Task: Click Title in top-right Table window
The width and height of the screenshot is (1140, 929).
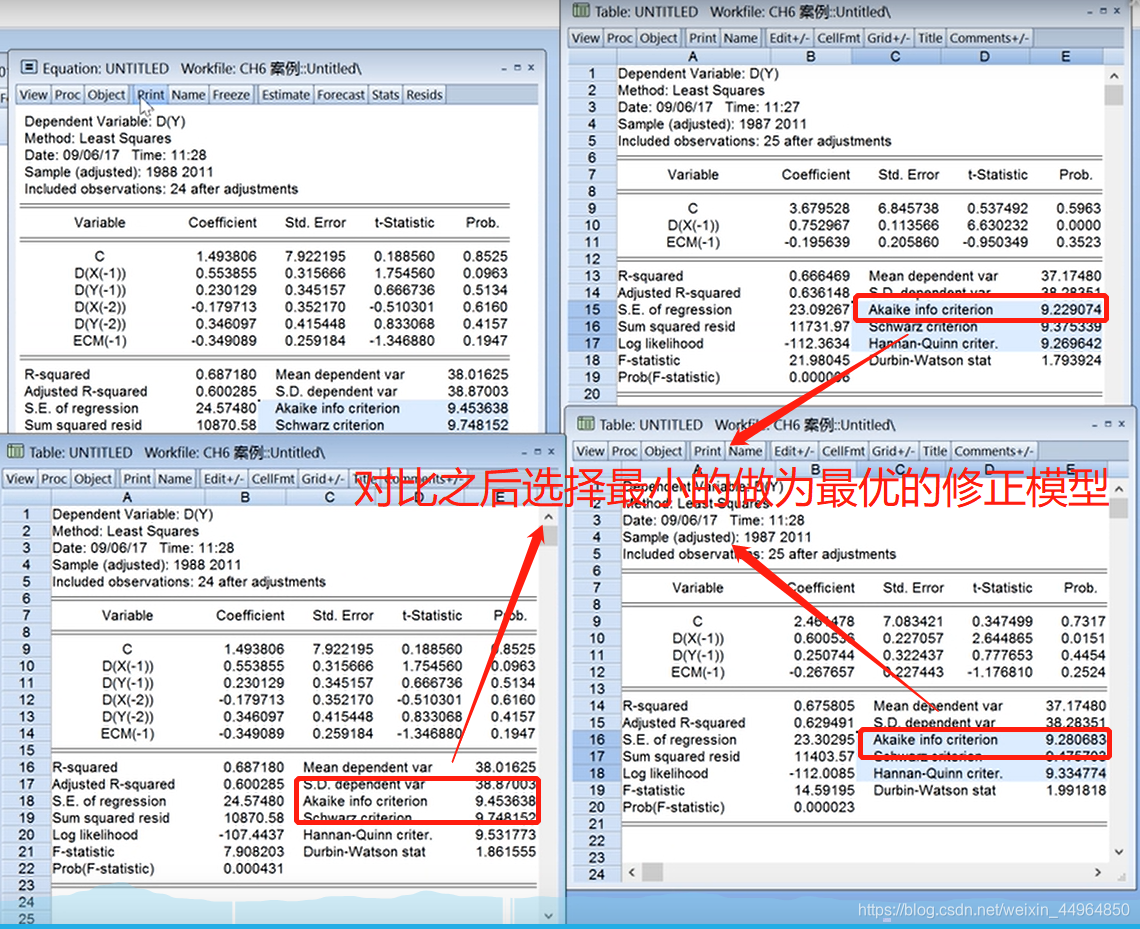Action: click(x=929, y=38)
